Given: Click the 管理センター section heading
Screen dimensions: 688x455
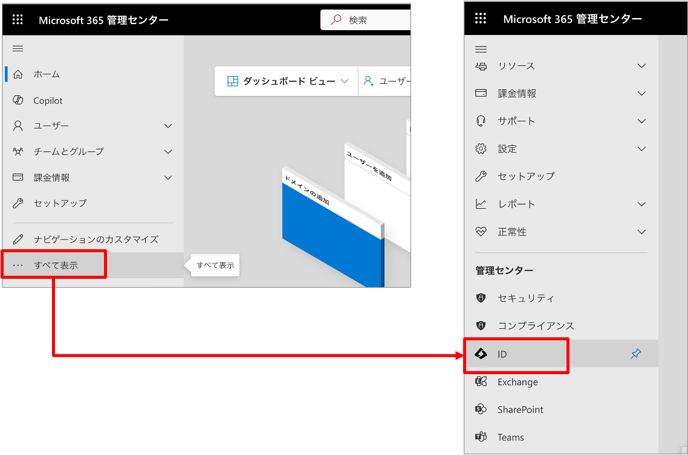Looking at the screenshot, I should (x=504, y=270).
